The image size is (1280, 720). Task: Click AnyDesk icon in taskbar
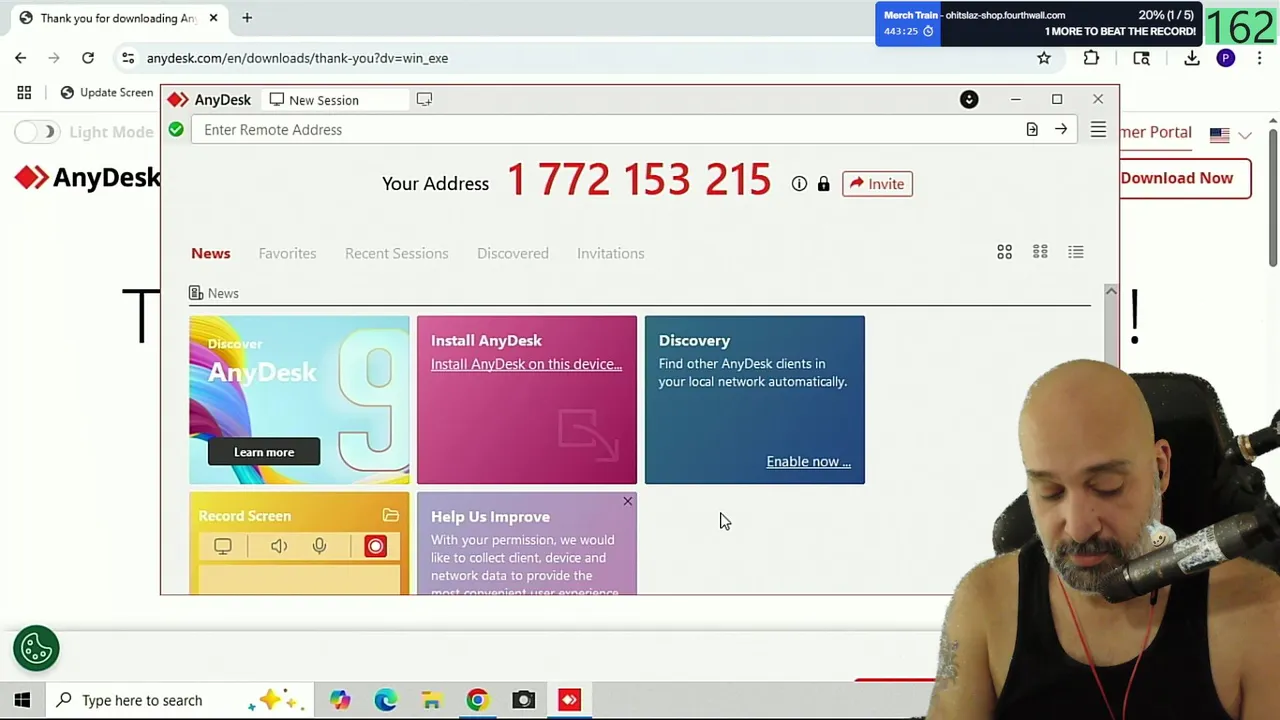tap(569, 700)
